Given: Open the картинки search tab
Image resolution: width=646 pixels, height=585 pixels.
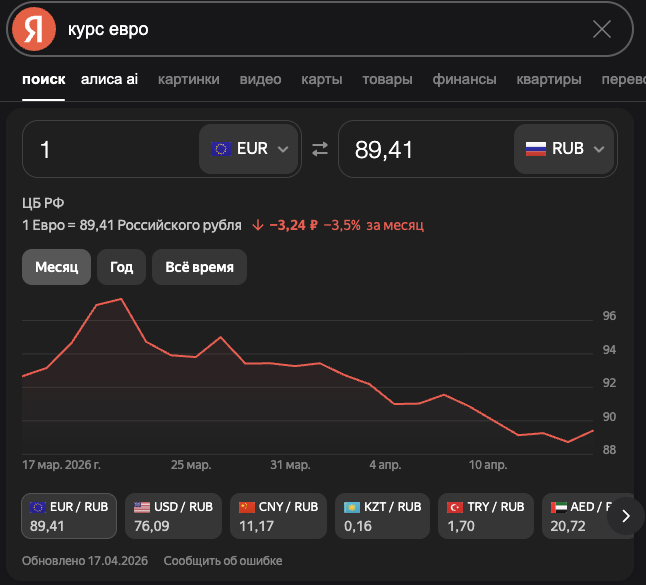Looking at the screenshot, I should pyautogui.click(x=189, y=80).
